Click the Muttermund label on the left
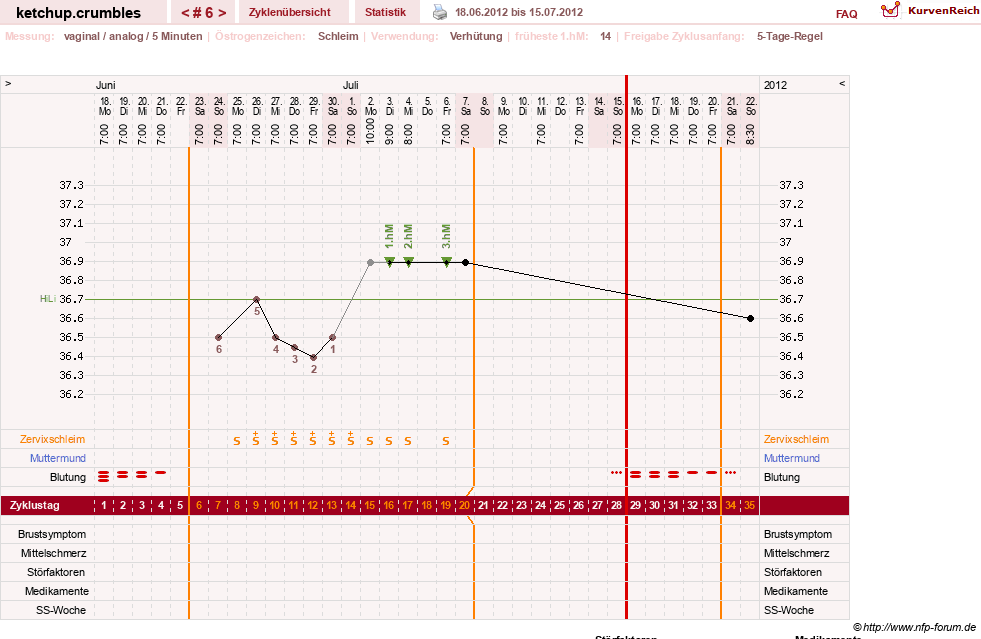 58,458
